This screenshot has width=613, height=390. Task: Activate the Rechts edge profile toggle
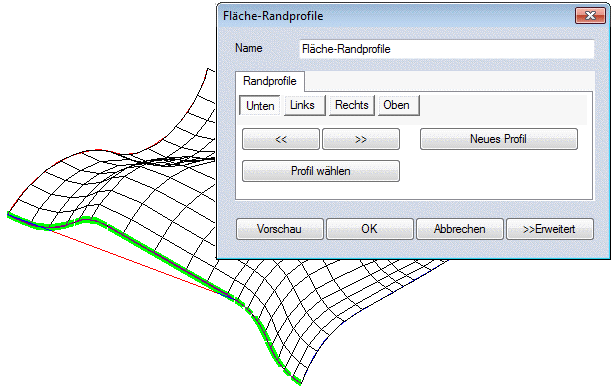(352, 106)
